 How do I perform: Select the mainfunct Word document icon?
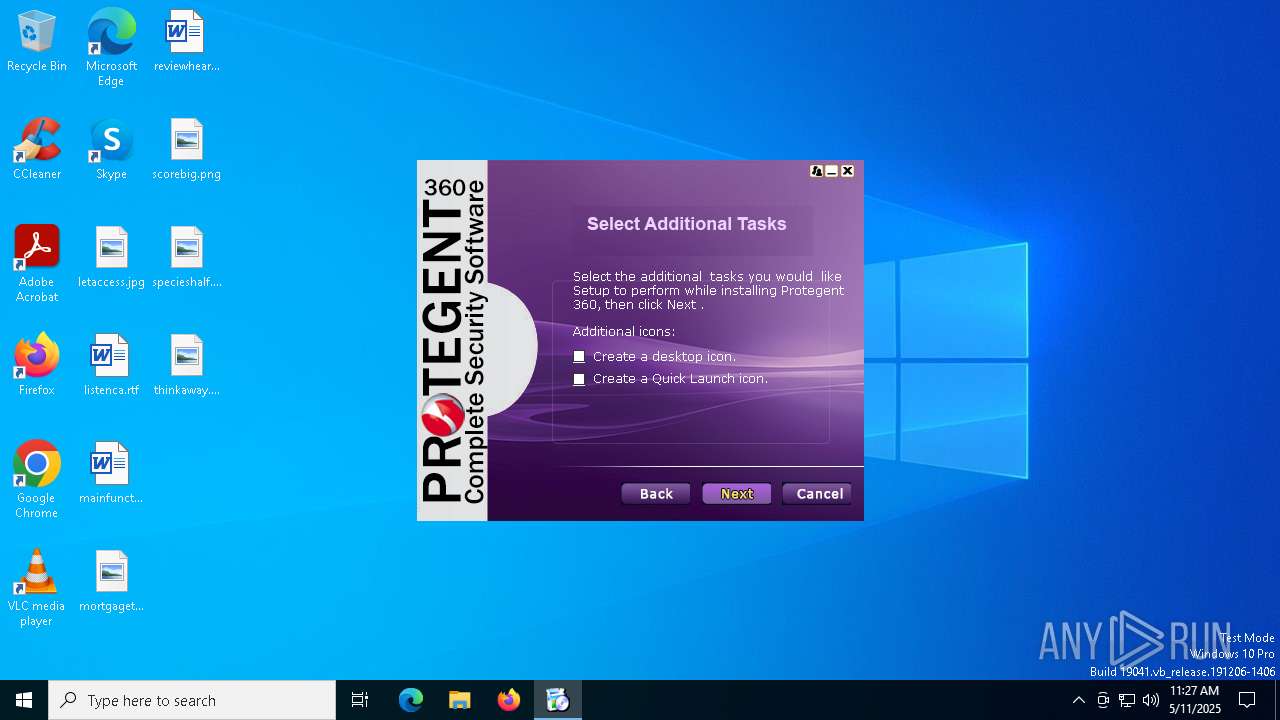(x=111, y=474)
